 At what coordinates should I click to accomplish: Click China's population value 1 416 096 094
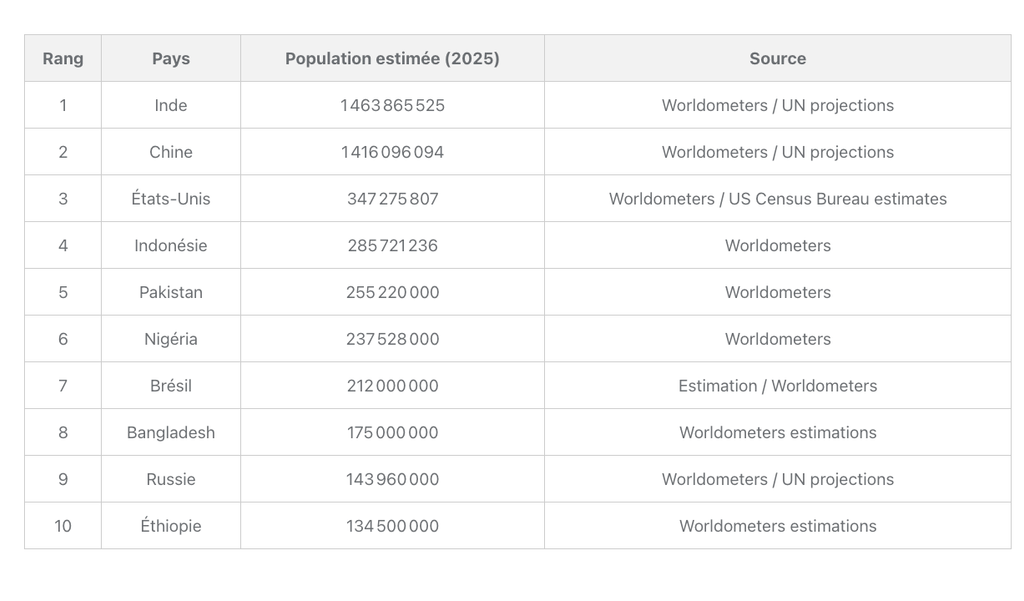(x=392, y=152)
